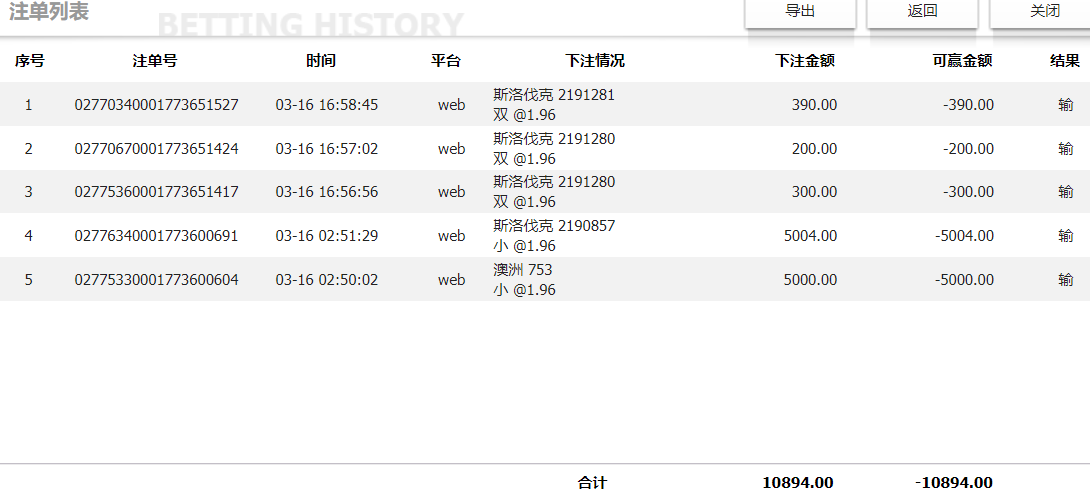Screen dimensions: 1090x503
Task: Click the 时间 column header
Action: (x=321, y=61)
